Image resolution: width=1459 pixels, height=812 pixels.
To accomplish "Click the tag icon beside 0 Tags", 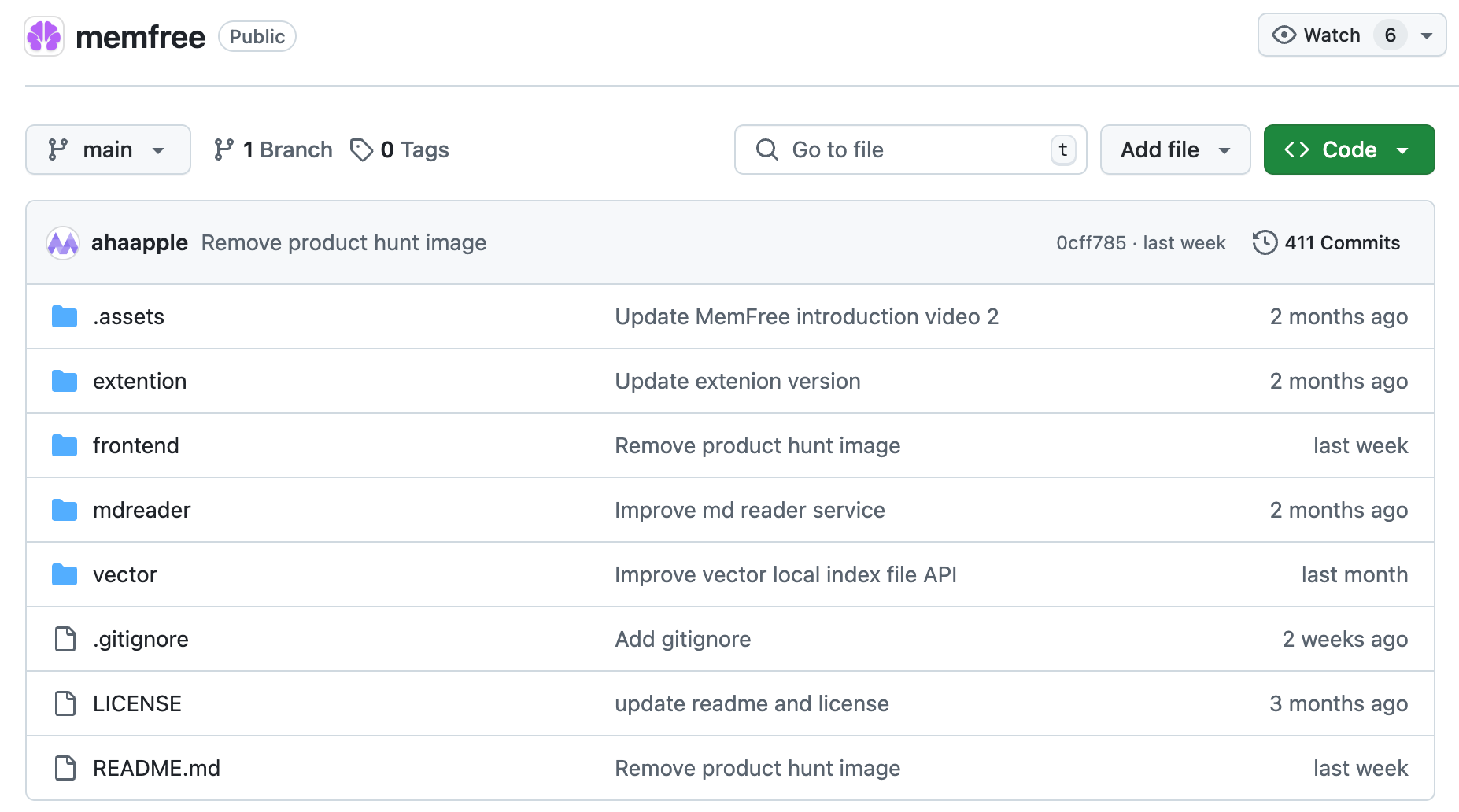I will click(x=361, y=149).
